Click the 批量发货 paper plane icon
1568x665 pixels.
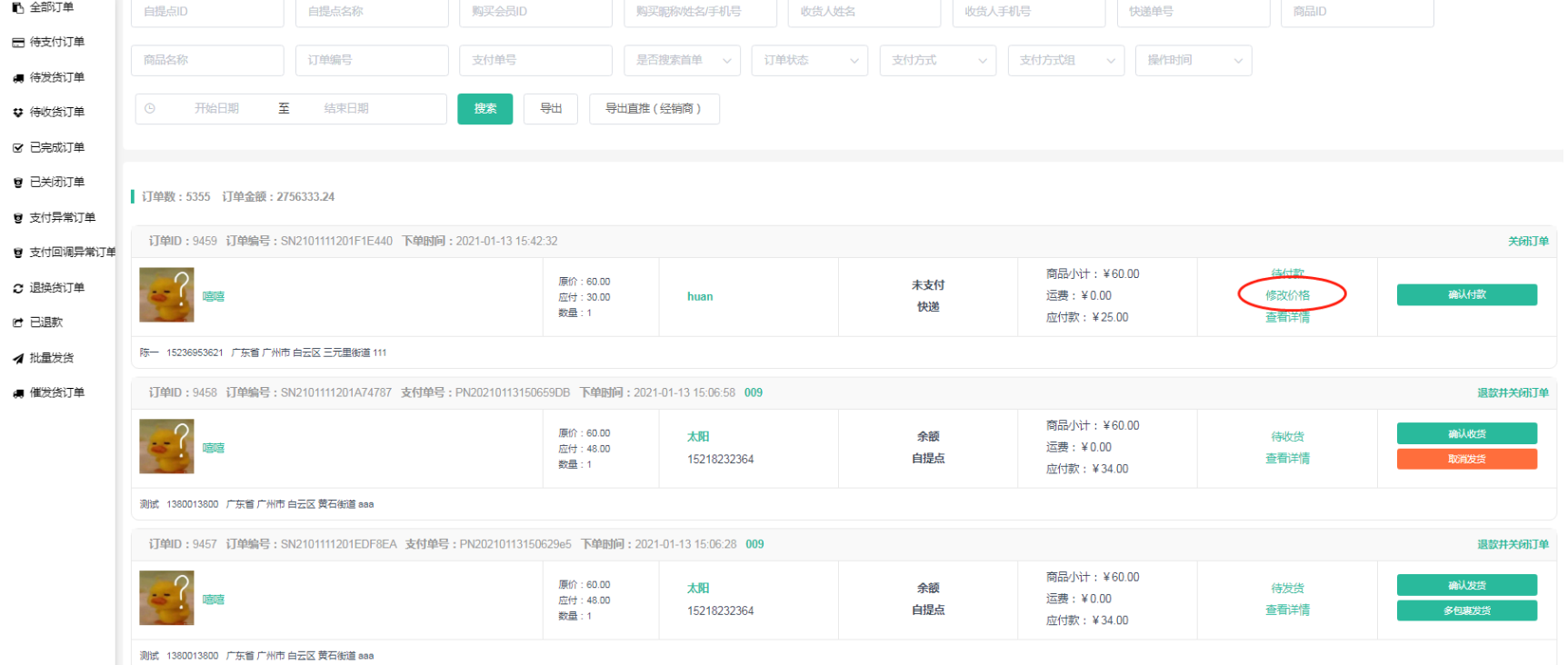coord(18,359)
